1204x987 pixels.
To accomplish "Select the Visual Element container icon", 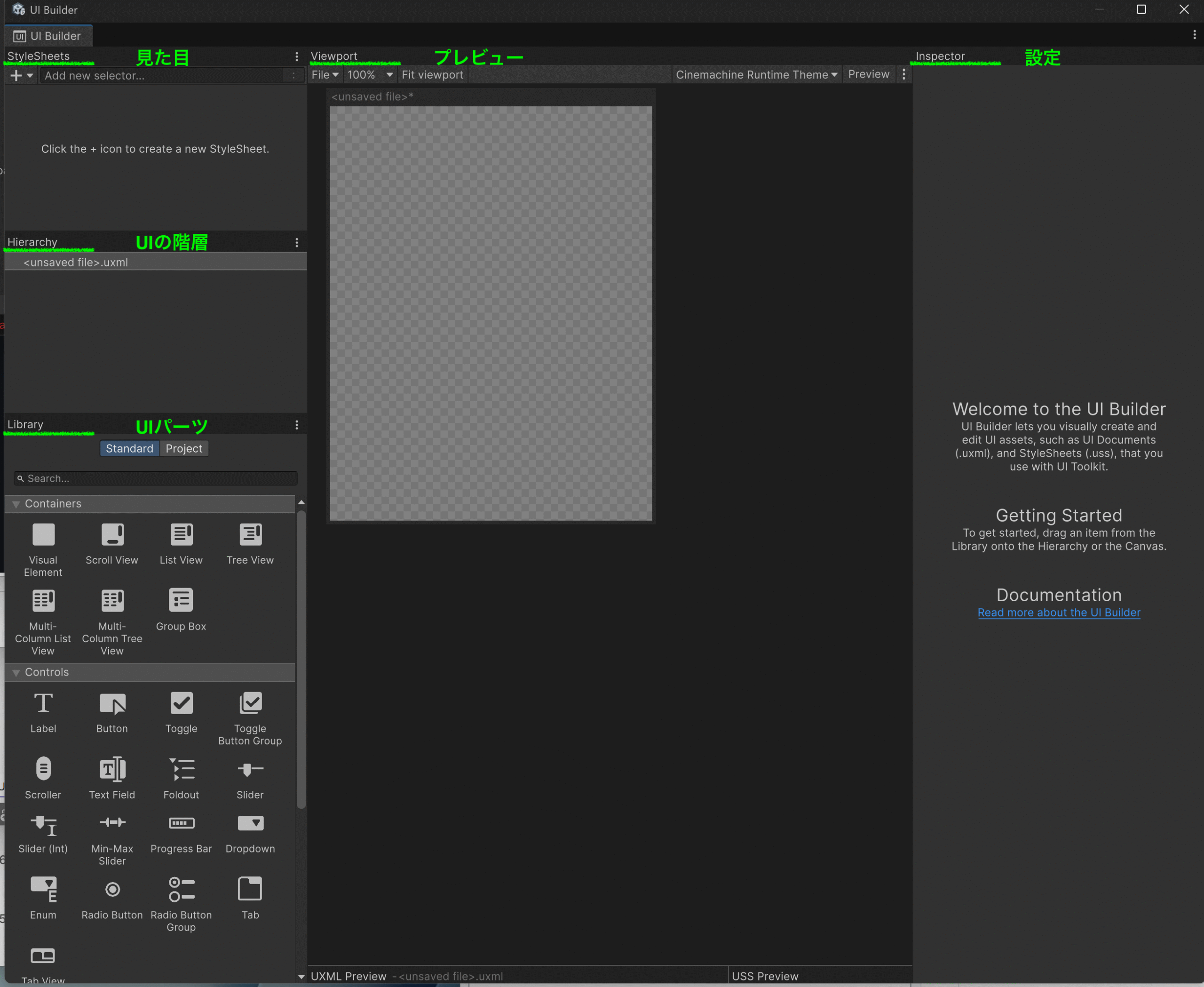I will pyautogui.click(x=43, y=535).
